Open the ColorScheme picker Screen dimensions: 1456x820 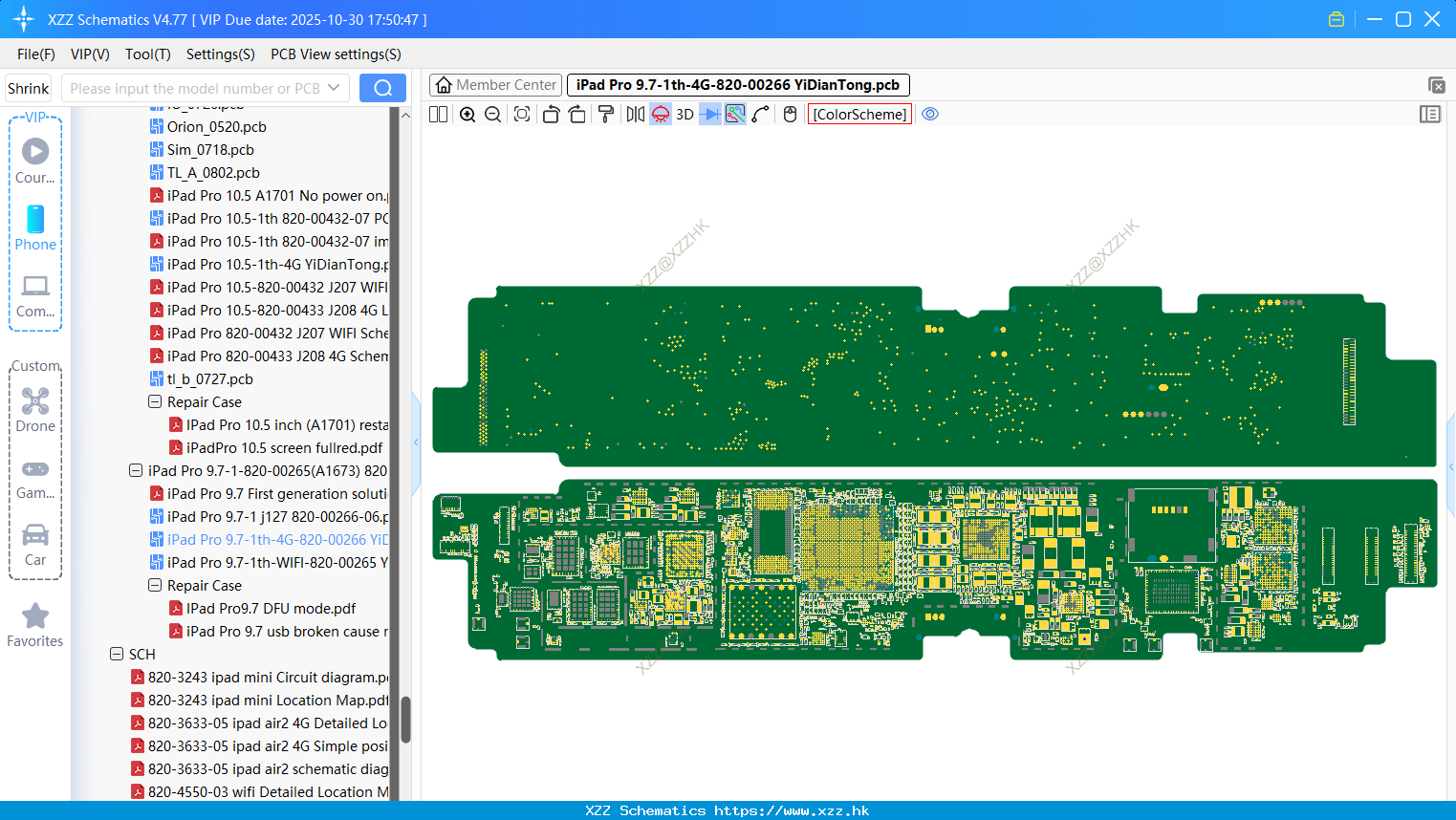859,115
